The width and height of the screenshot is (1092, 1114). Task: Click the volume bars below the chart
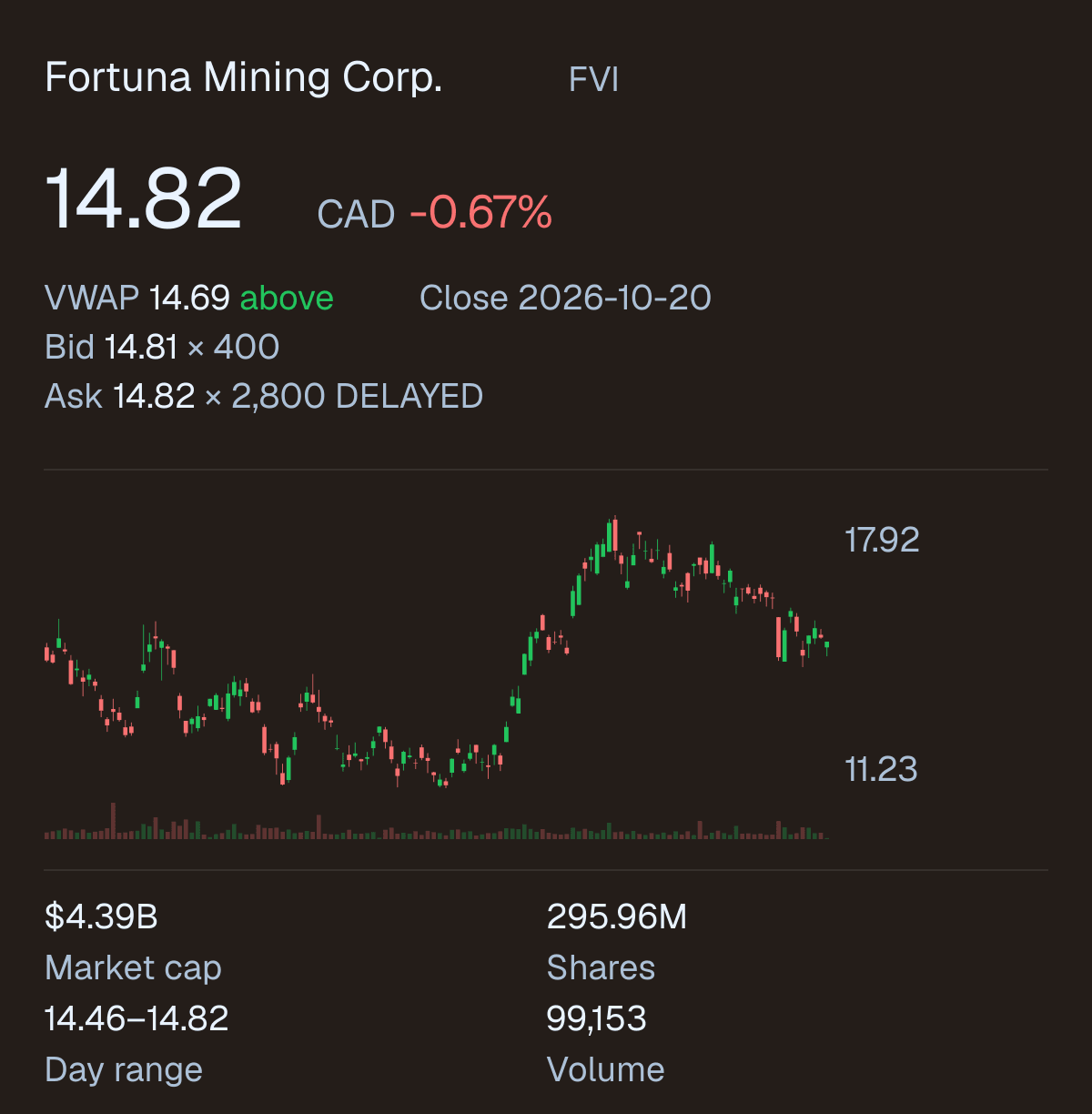coord(437,822)
